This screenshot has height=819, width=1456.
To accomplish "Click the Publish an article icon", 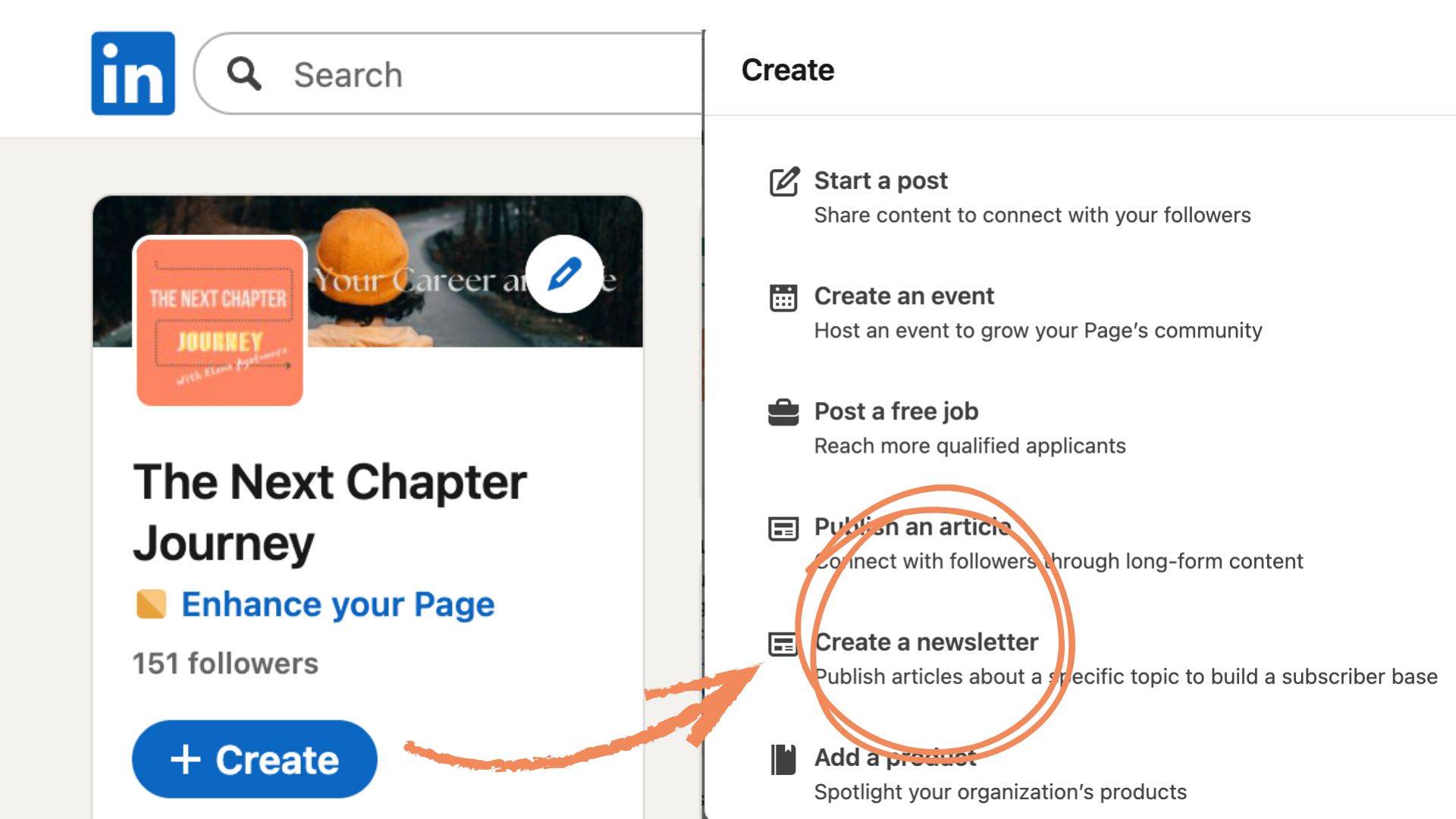I will [783, 528].
